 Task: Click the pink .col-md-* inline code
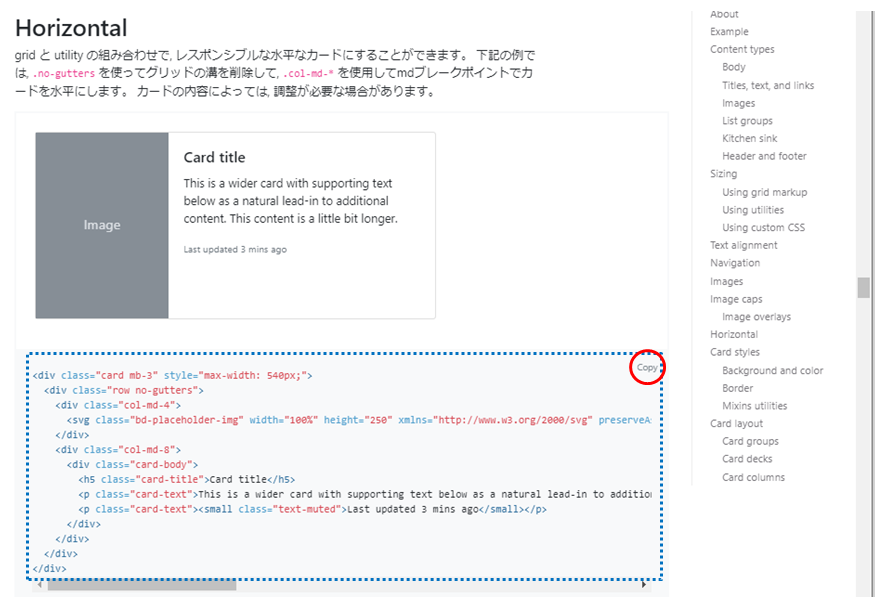click(309, 73)
